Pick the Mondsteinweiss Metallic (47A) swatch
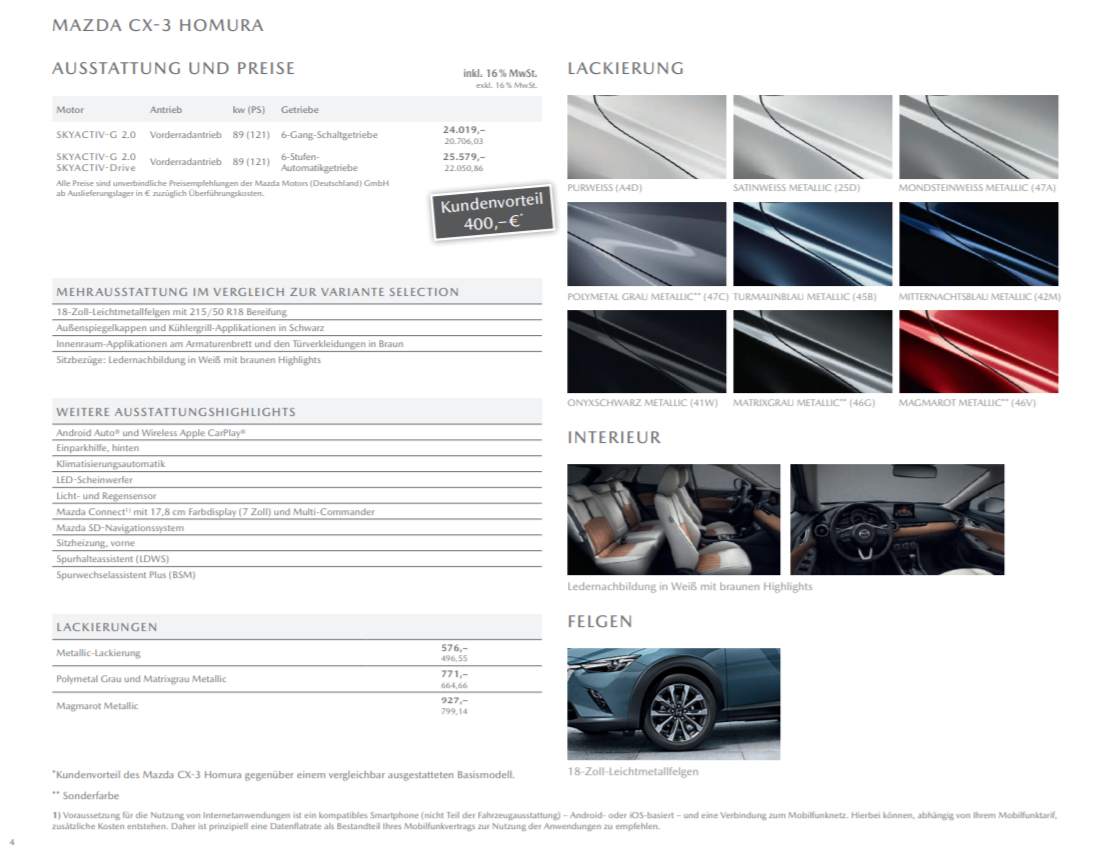 (x=978, y=137)
